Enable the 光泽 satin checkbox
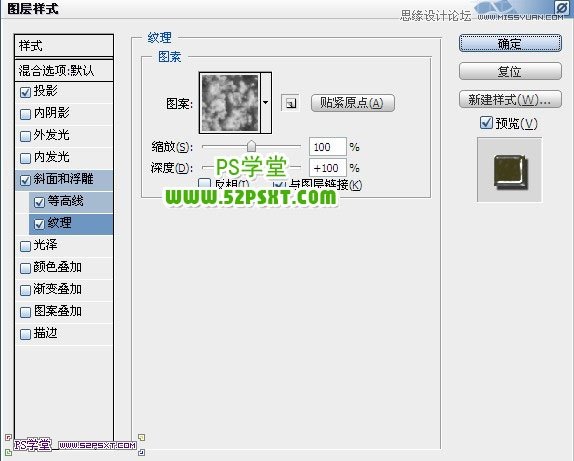The image size is (574, 461). pyautogui.click(x=25, y=246)
